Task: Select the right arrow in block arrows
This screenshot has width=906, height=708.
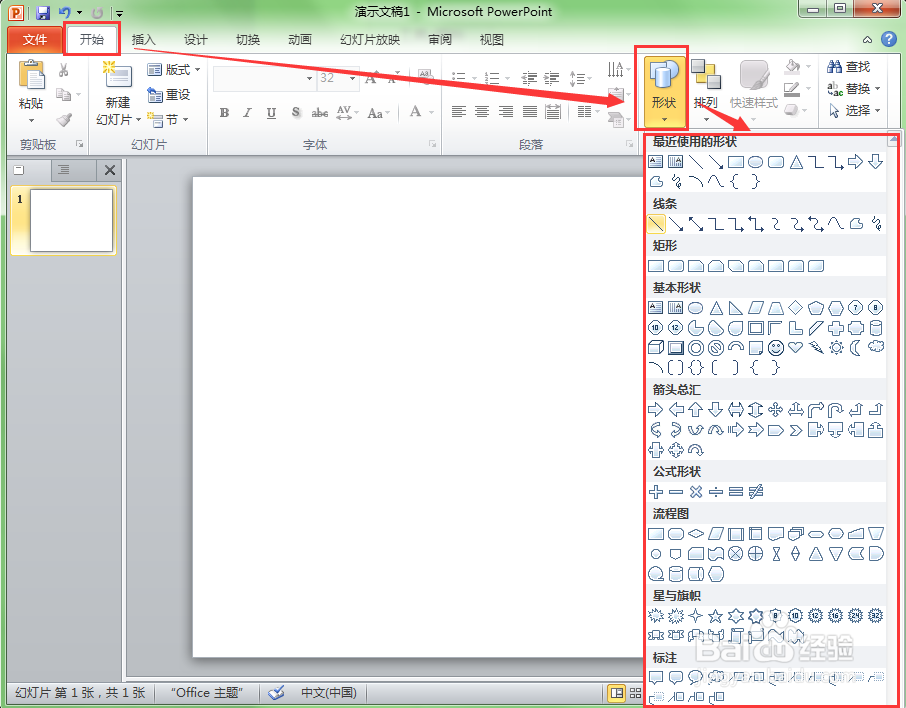Action: tap(655, 410)
